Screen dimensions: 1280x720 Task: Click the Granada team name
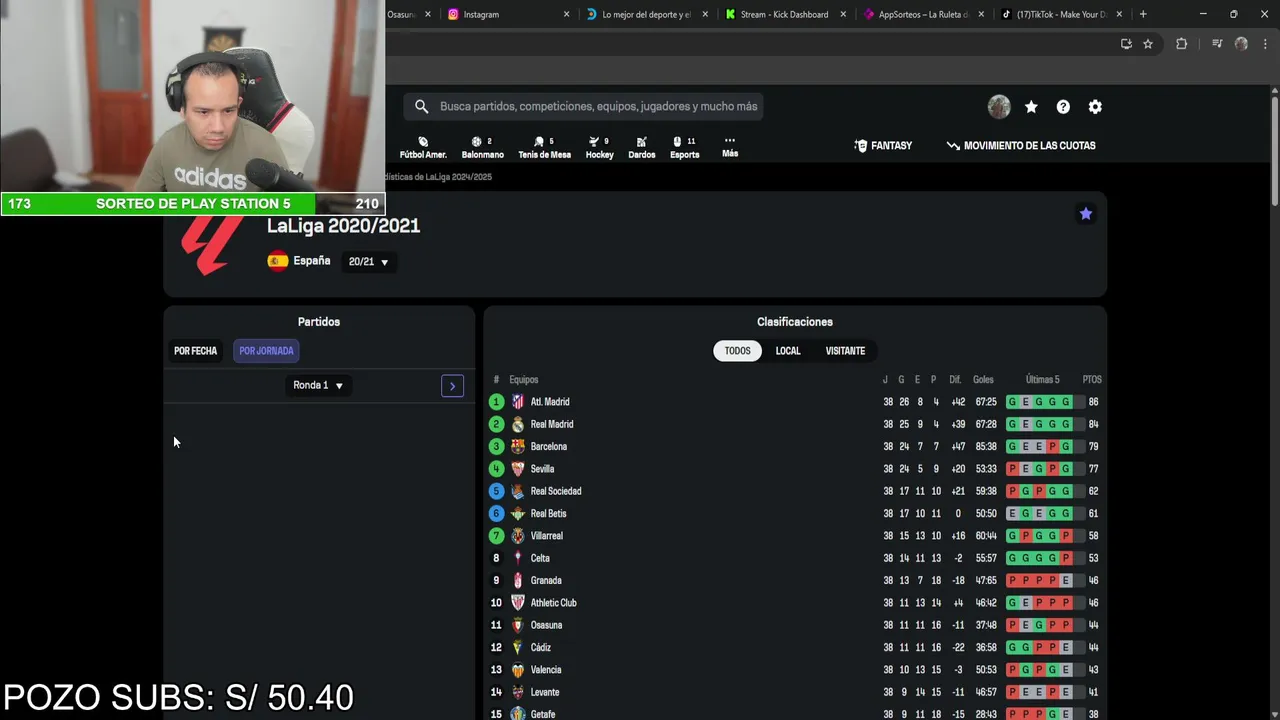point(546,581)
